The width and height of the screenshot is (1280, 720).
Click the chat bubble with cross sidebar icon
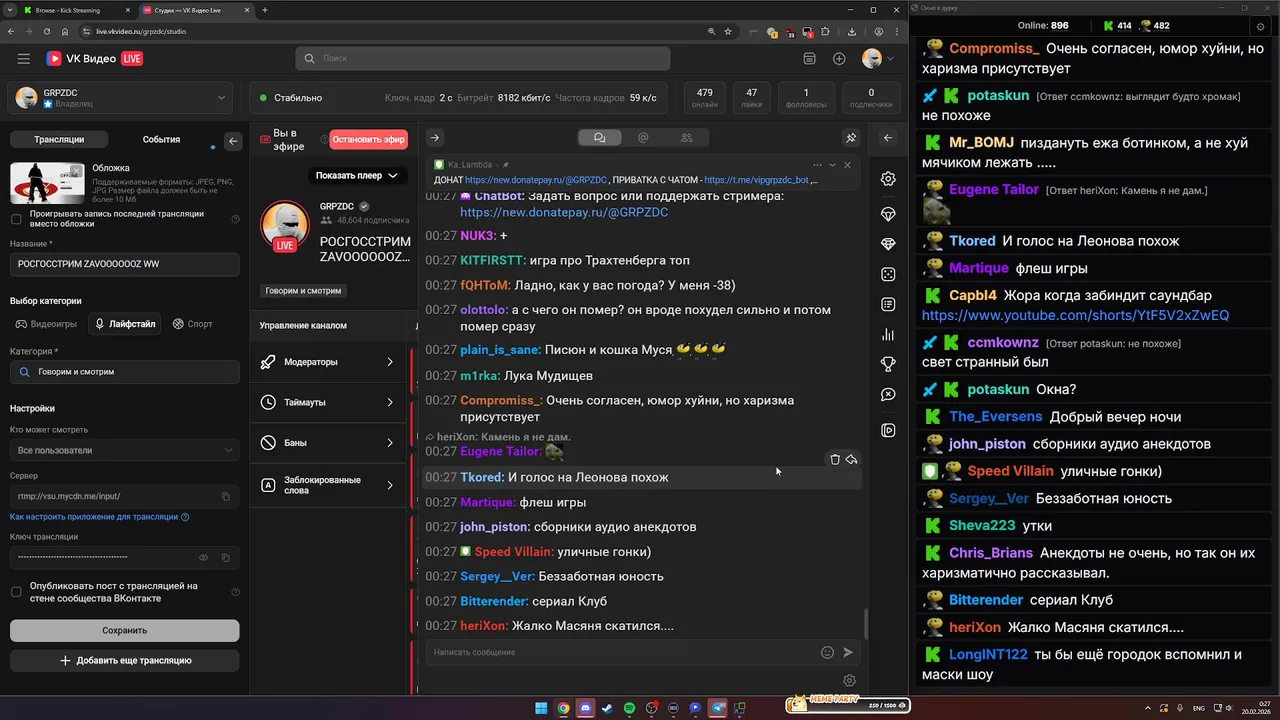coord(888,394)
